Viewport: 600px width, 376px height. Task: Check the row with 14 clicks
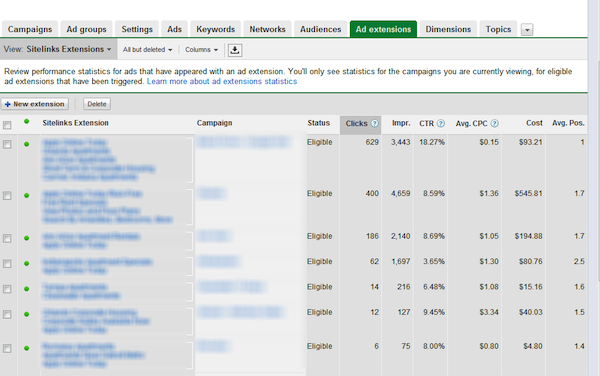7,289
